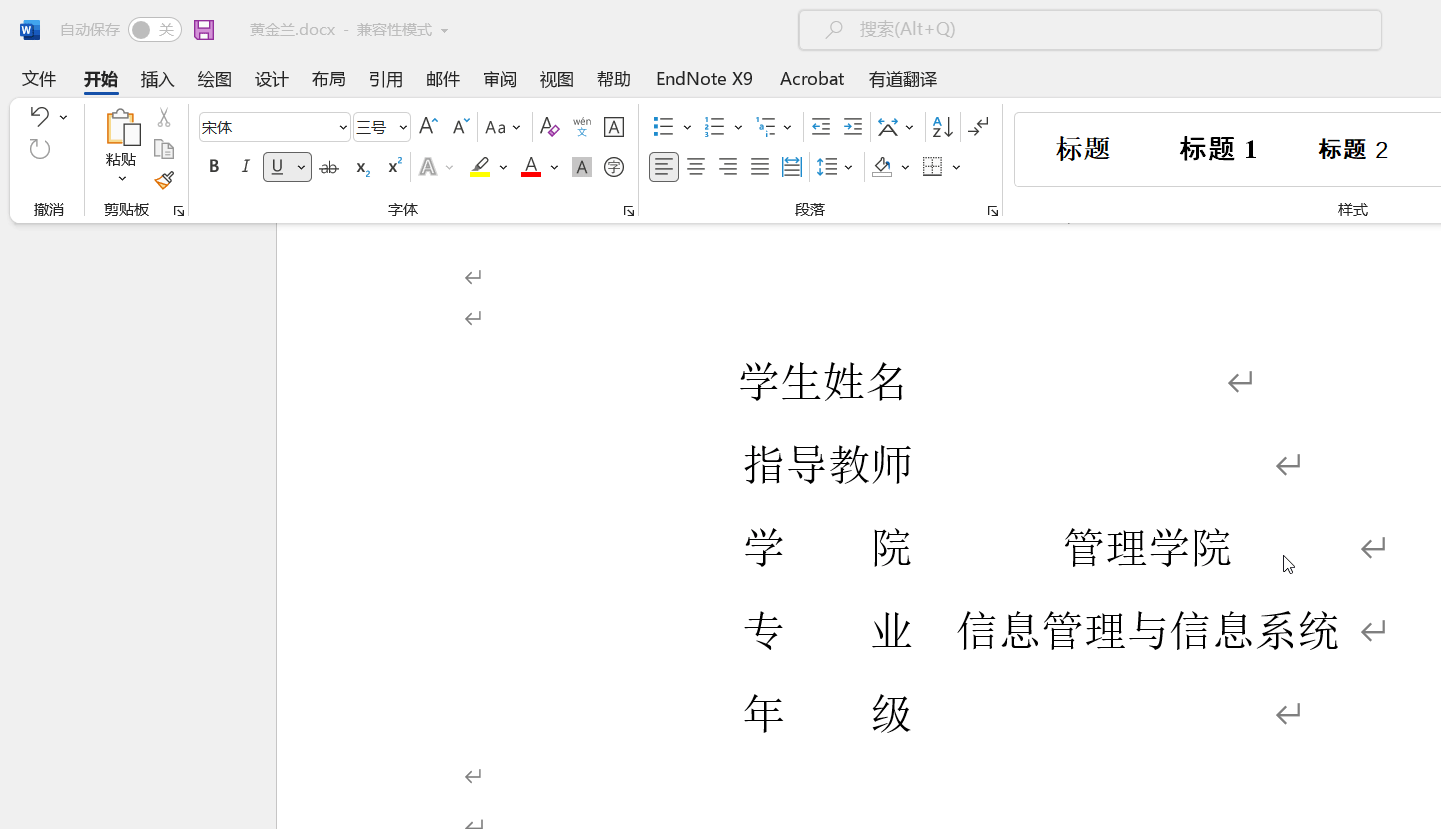
Task: Apply italic formatting
Action: pyautogui.click(x=245, y=166)
